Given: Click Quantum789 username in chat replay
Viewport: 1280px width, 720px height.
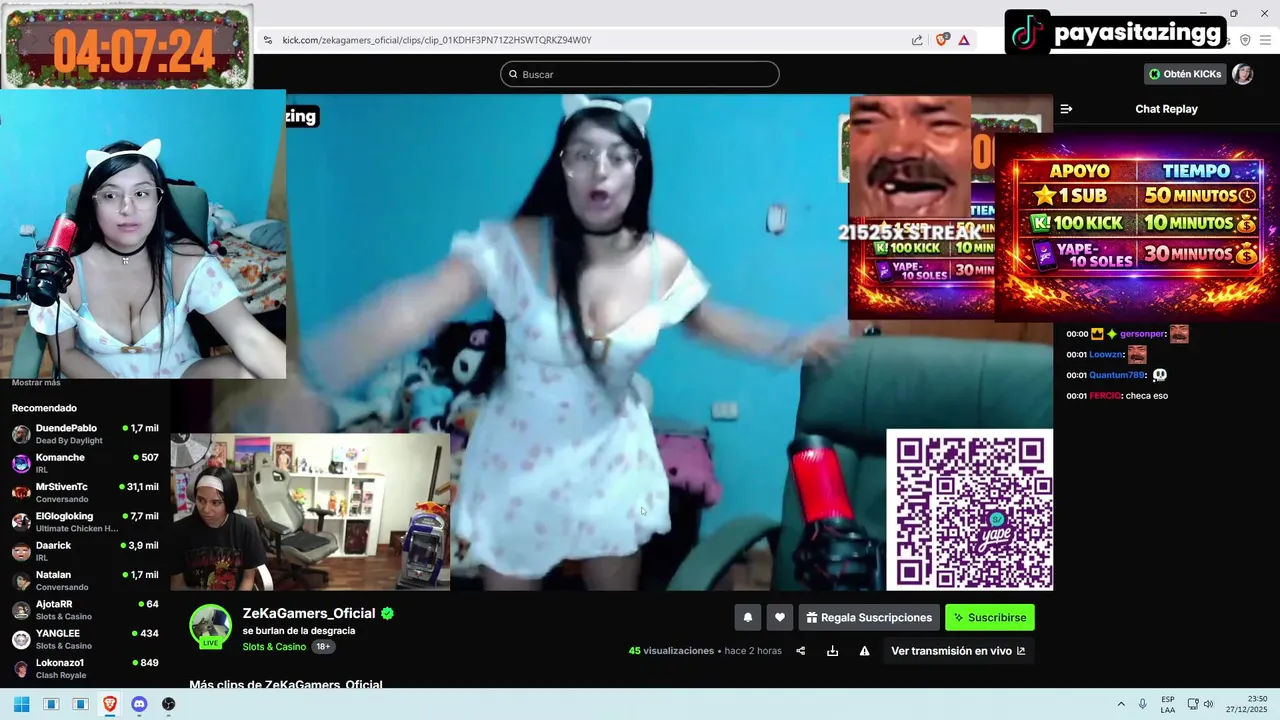Looking at the screenshot, I should [1117, 375].
